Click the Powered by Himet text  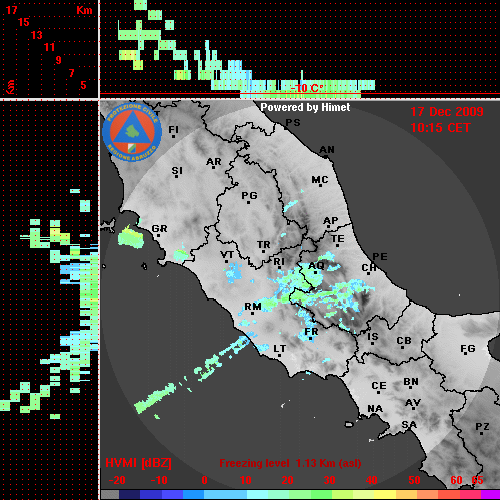(305, 107)
